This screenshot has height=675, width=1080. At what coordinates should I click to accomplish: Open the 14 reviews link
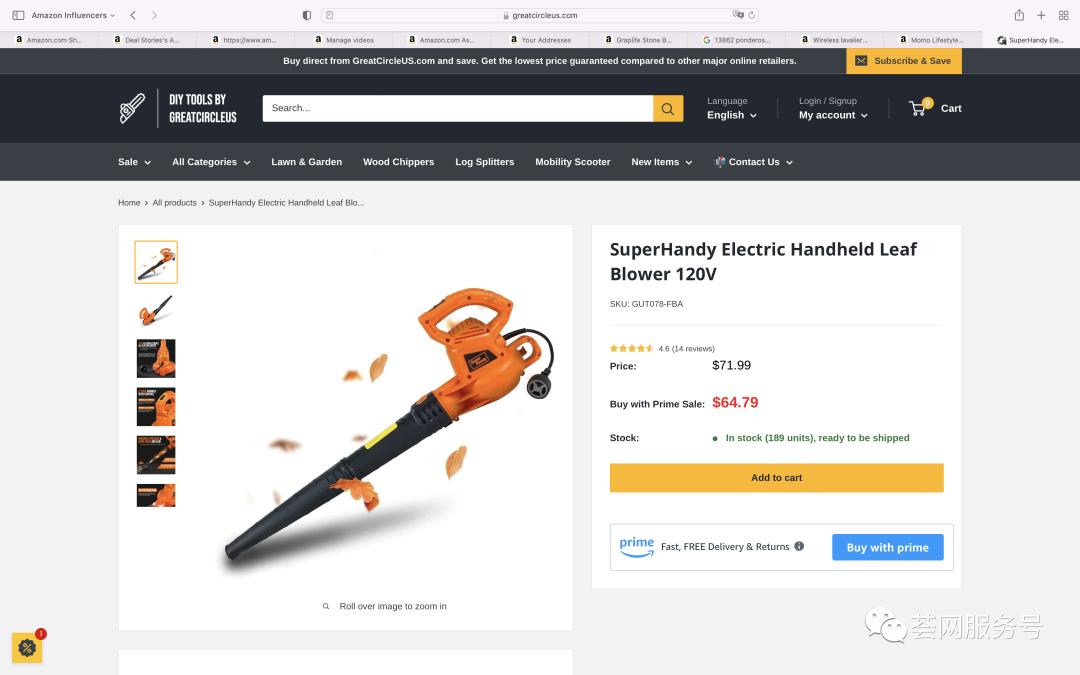pos(693,349)
